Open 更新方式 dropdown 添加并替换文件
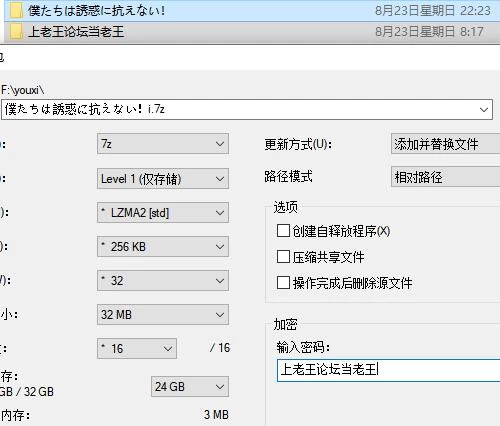This screenshot has height=426, width=500. (446, 144)
